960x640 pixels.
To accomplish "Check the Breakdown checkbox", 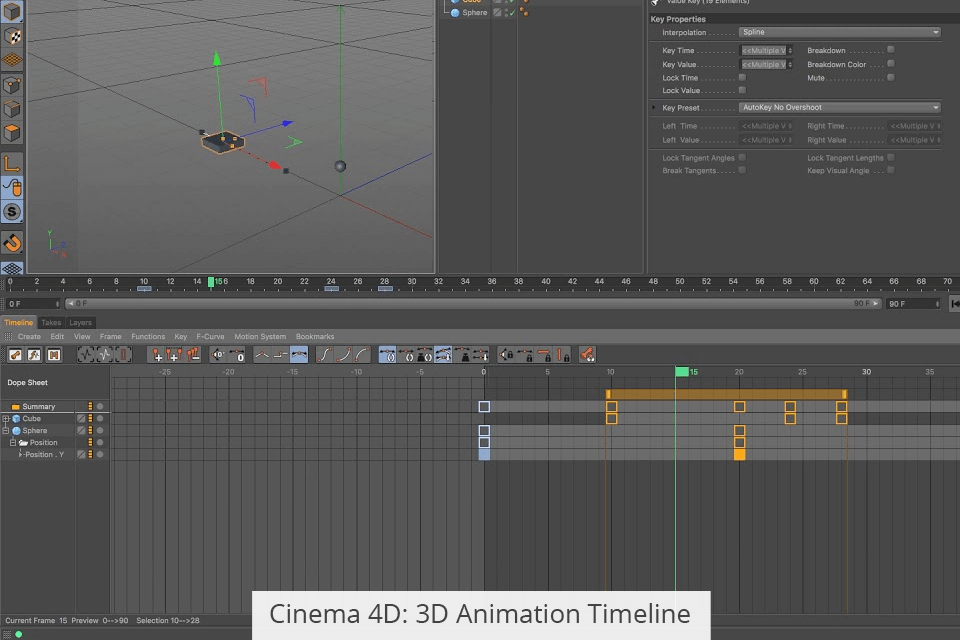I will pos(890,49).
